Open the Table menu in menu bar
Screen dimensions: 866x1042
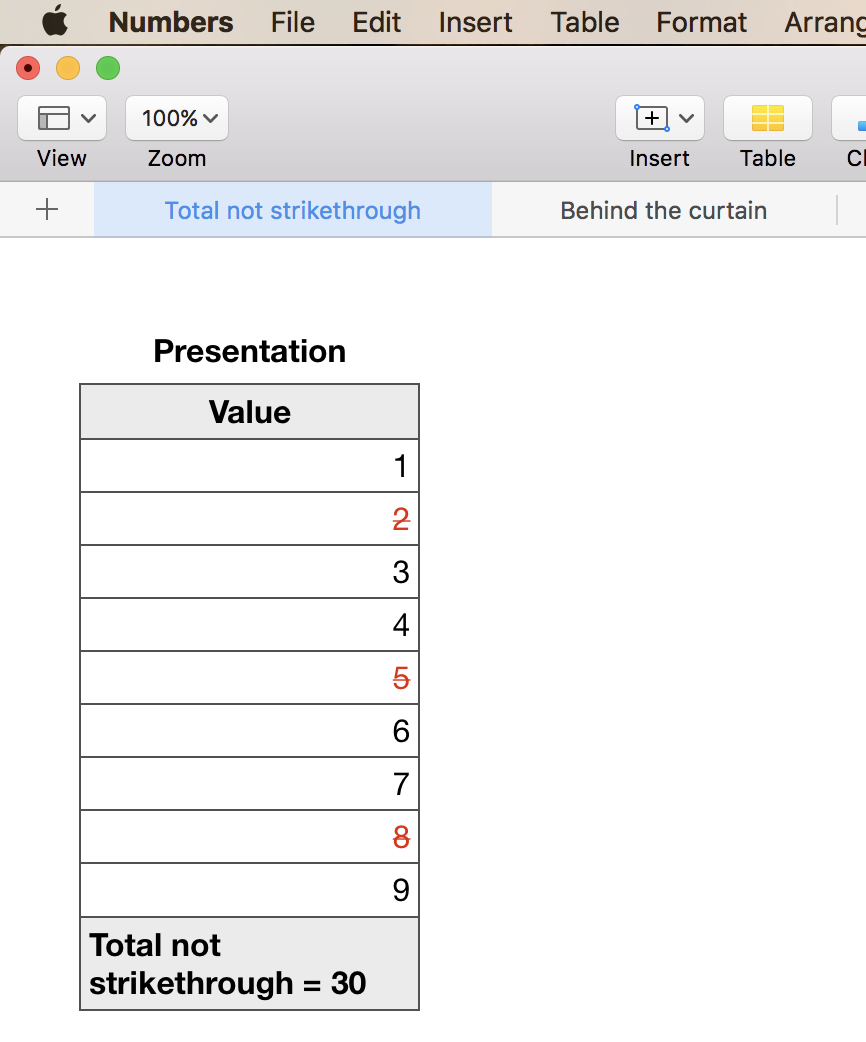tap(585, 22)
